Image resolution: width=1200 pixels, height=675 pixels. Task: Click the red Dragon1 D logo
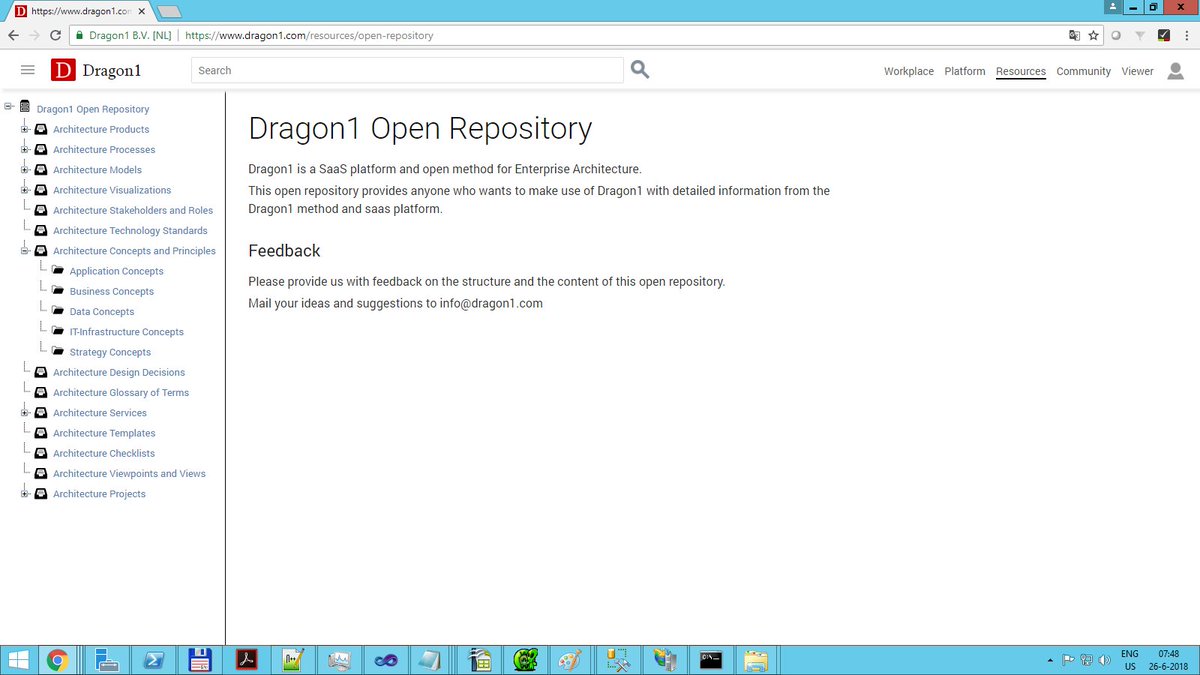tap(63, 70)
